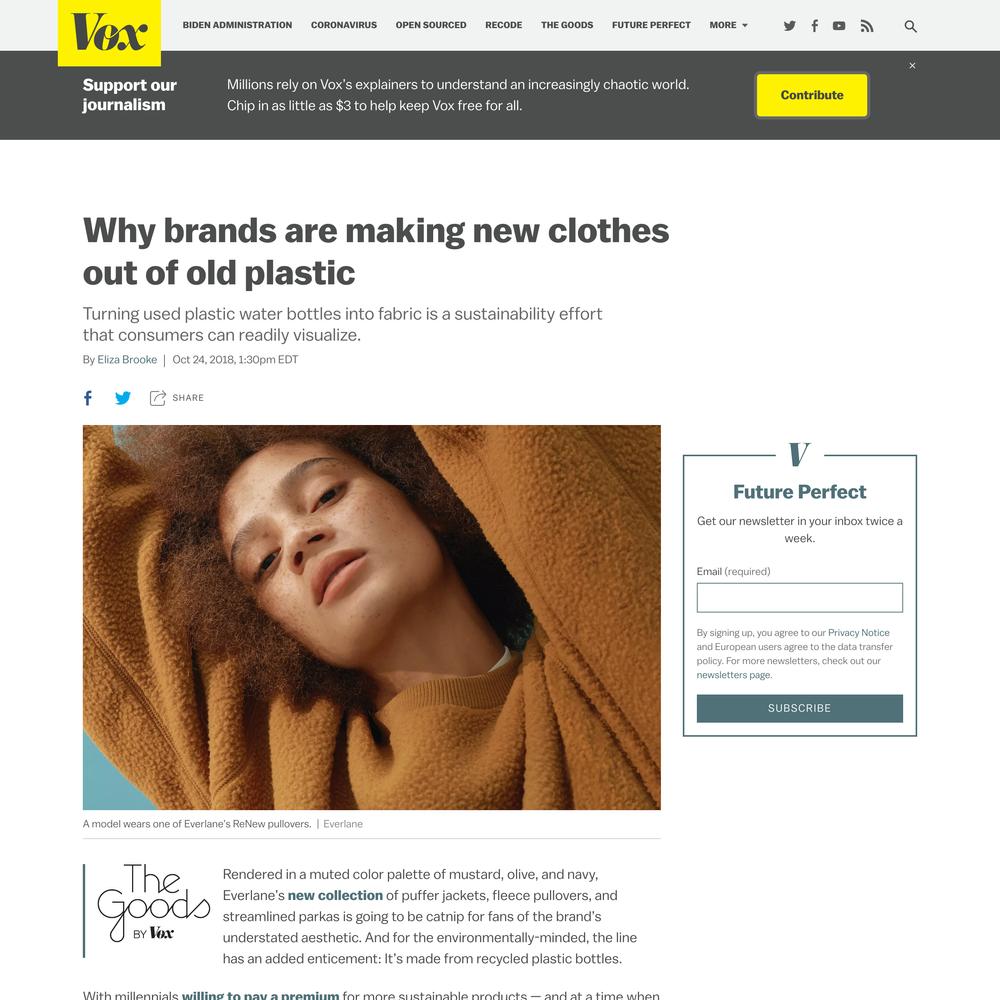Dismiss the support journalism banner

[x=913, y=66]
